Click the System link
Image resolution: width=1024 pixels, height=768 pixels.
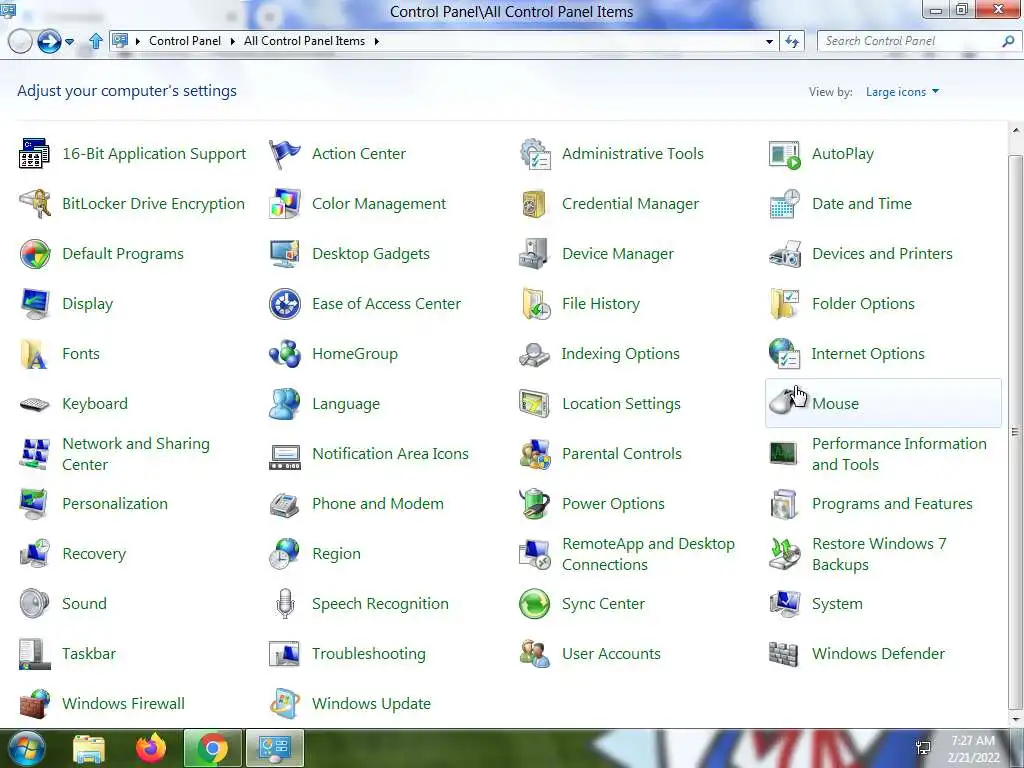click(837, 604)
